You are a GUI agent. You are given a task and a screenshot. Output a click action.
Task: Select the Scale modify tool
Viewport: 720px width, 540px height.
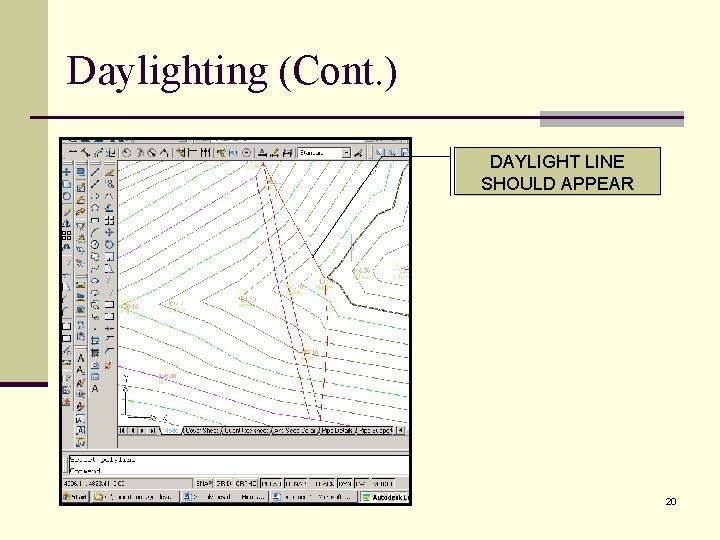click(109, 256)
